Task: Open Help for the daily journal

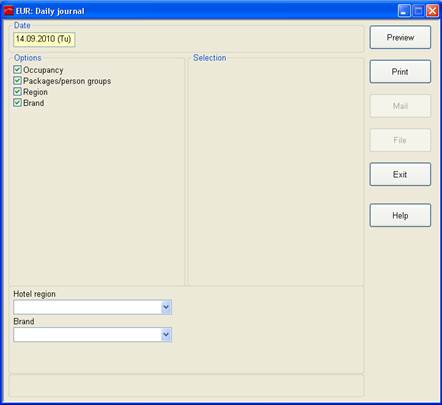Action: 400,215
